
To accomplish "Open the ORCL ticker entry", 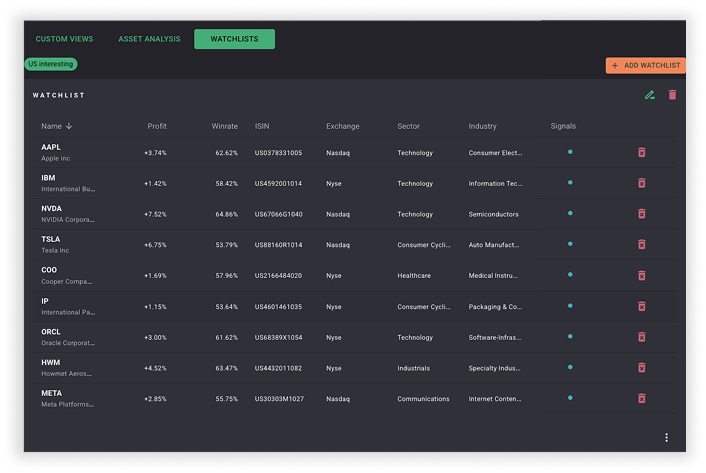I will point(50,332).
